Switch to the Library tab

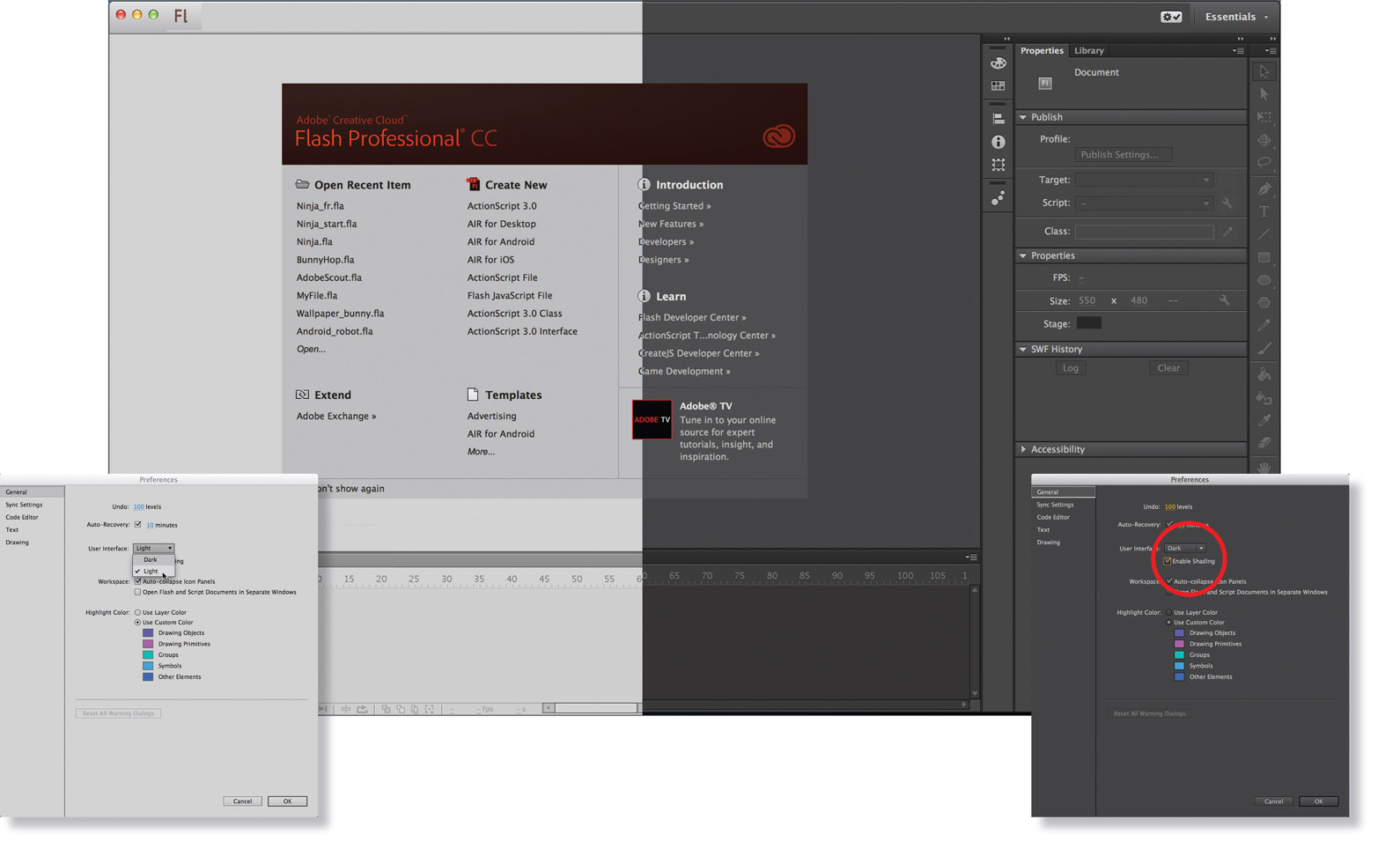(1088, 51)
